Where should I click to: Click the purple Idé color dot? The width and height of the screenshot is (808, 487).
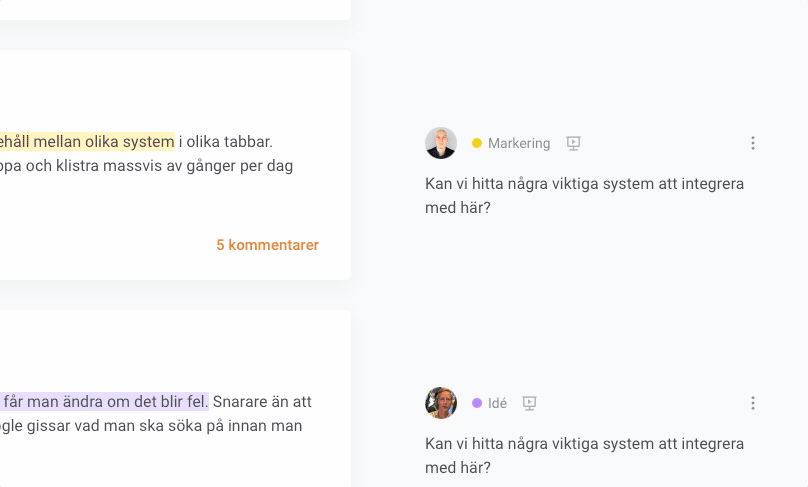pyautogui.click(x=477, y=403)
